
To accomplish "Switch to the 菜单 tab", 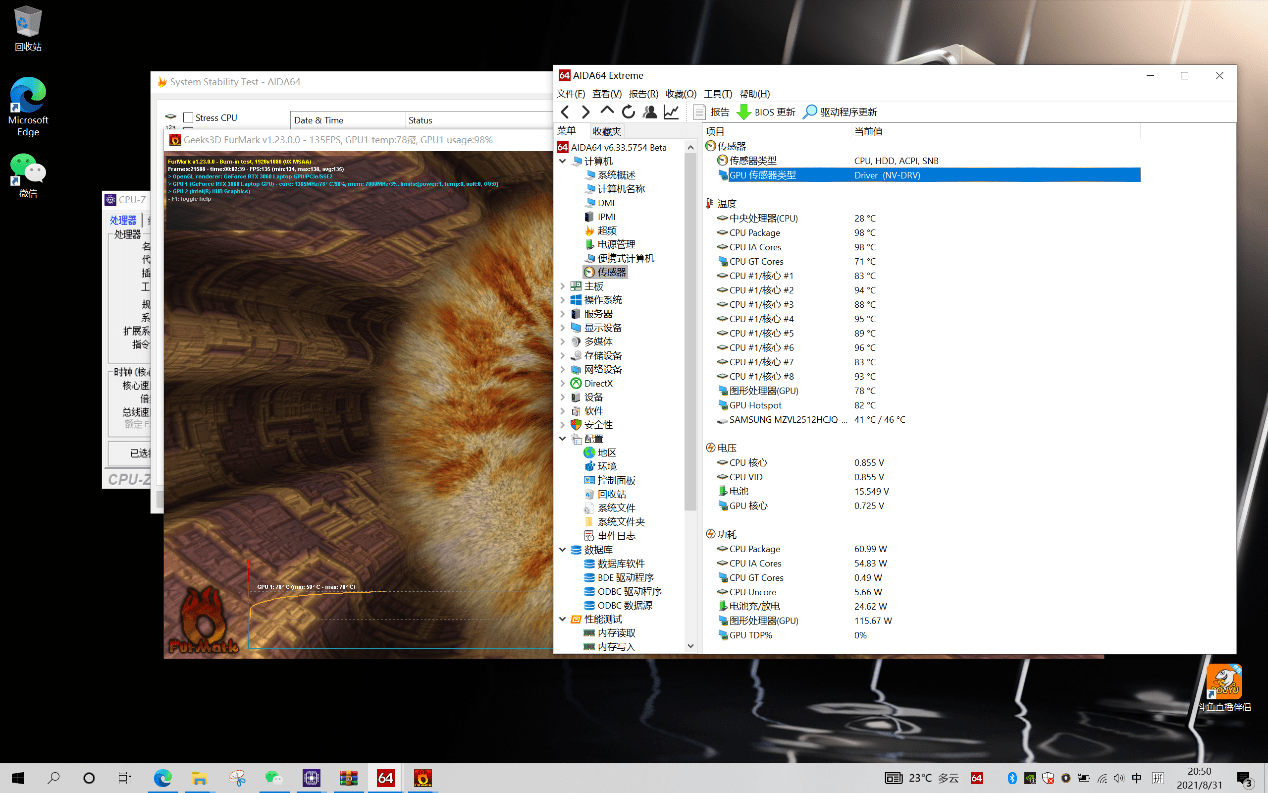I will (x=567, y=131).
